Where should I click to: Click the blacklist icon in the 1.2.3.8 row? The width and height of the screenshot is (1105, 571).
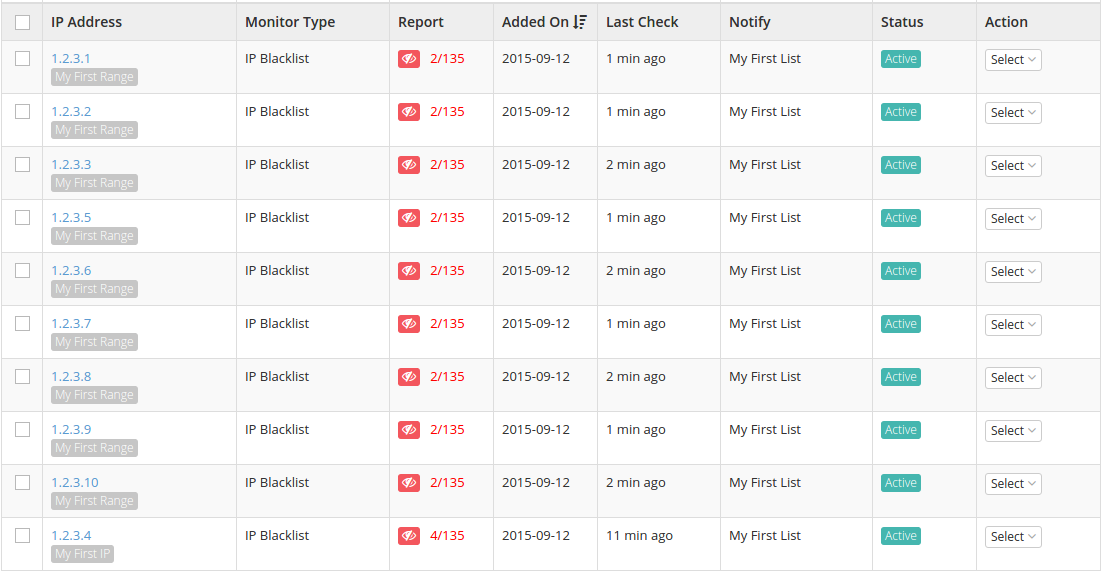(x=409, y=377)
